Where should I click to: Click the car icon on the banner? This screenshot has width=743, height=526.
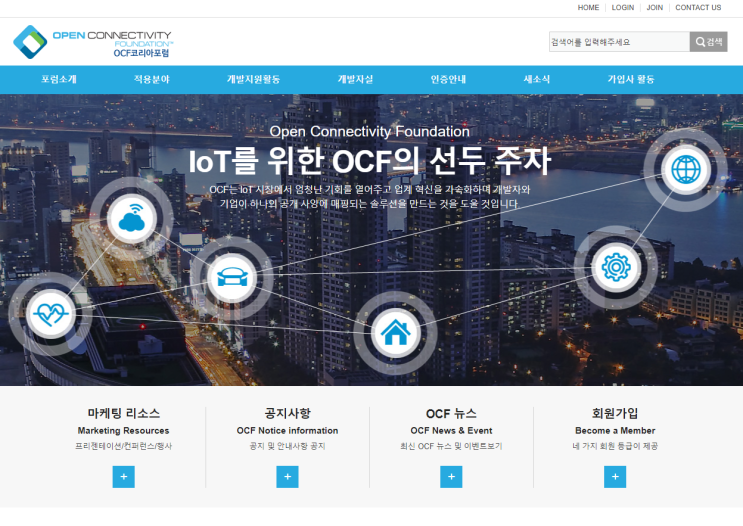[x=232, y=277]
